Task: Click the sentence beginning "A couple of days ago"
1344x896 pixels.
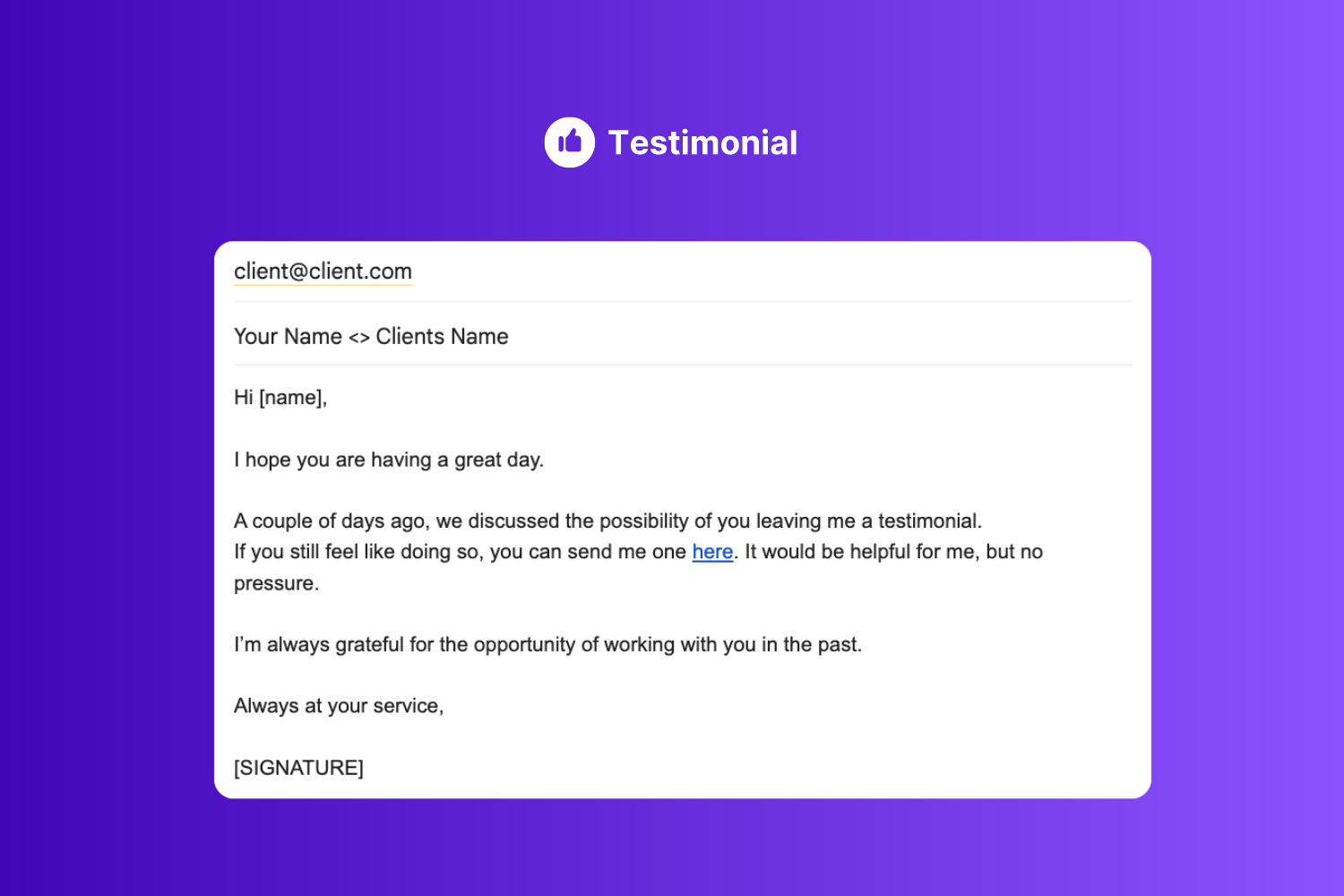Action: pyautogui.click(x=607, y=521)
